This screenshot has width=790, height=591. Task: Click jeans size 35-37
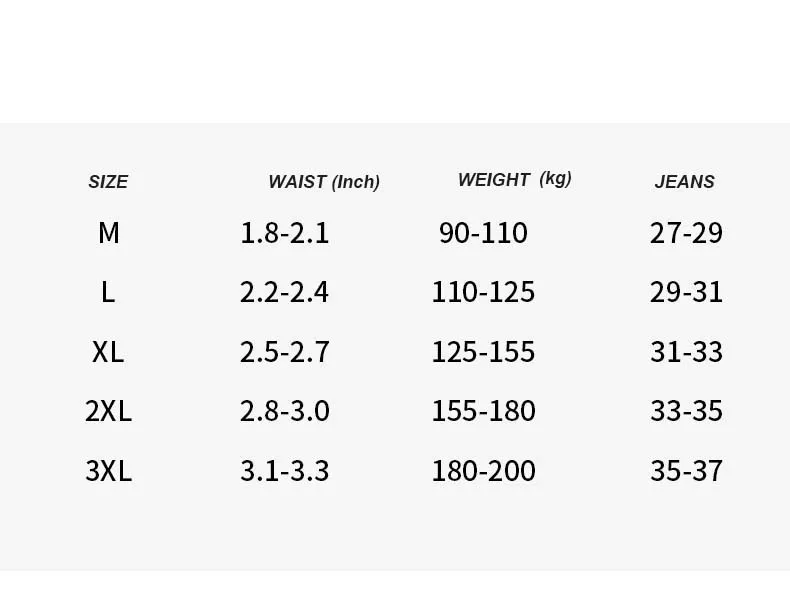coord(686,471)
